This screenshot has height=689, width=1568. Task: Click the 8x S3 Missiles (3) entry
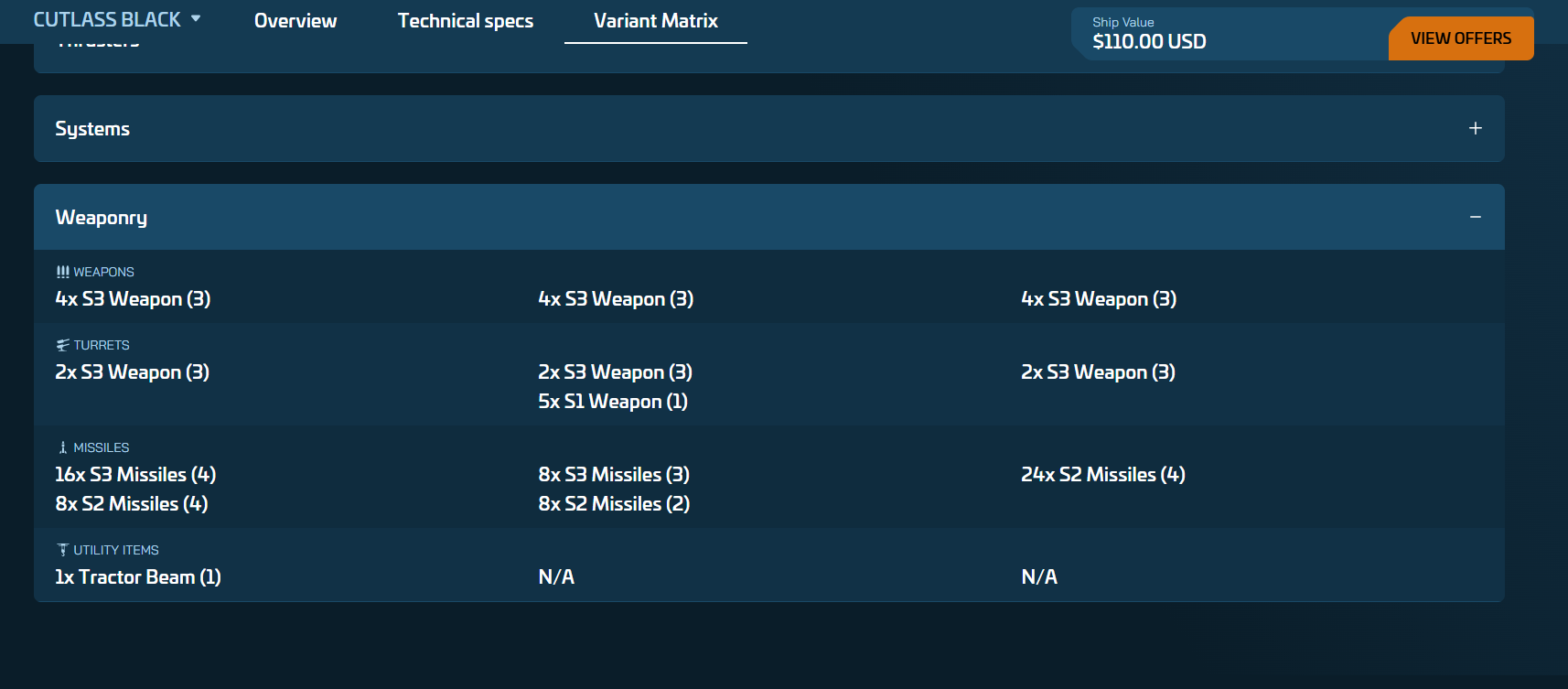[x=614, y=475]
